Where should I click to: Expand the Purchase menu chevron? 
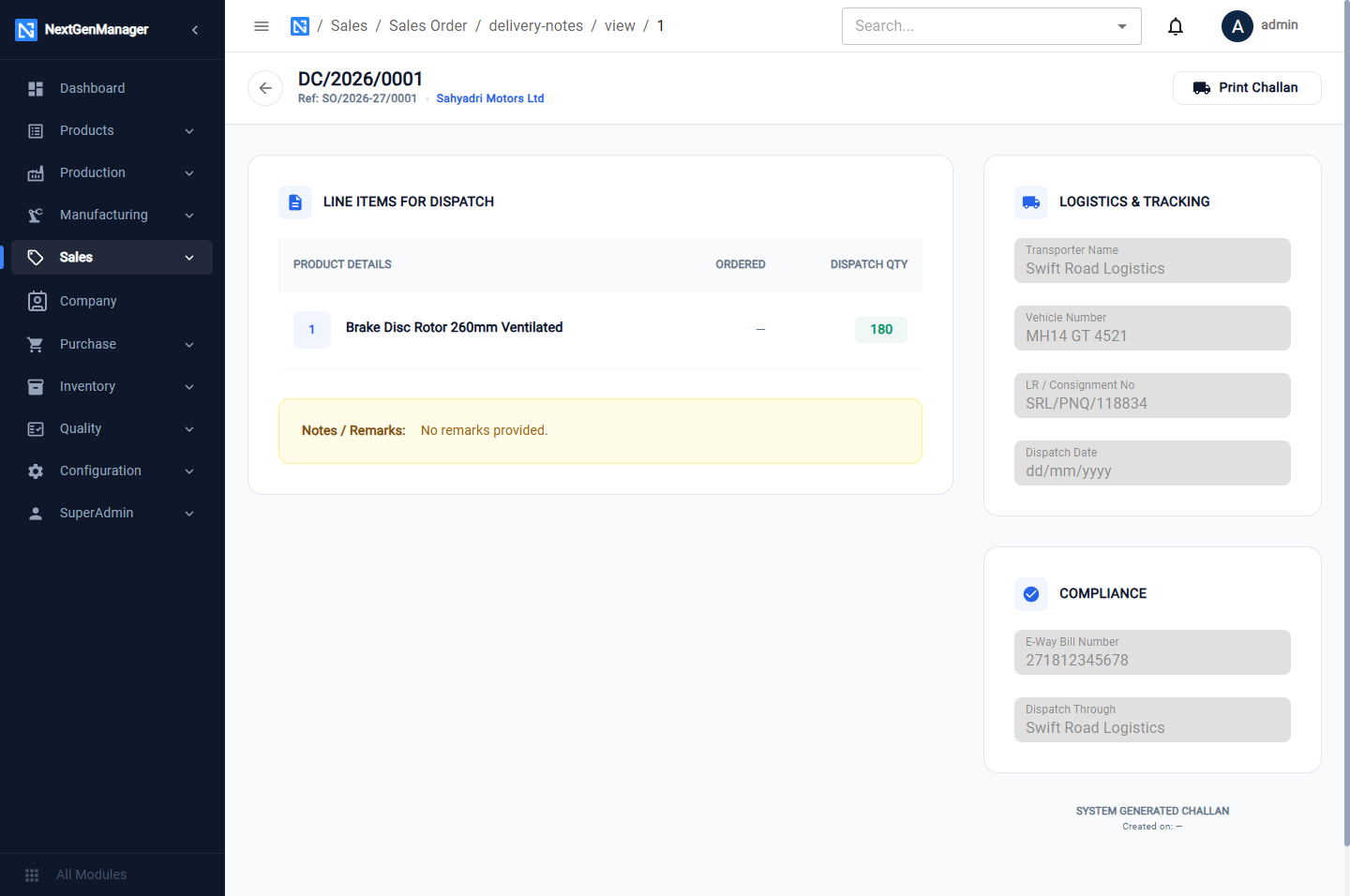pyautogui.click(x=189, y=344)
